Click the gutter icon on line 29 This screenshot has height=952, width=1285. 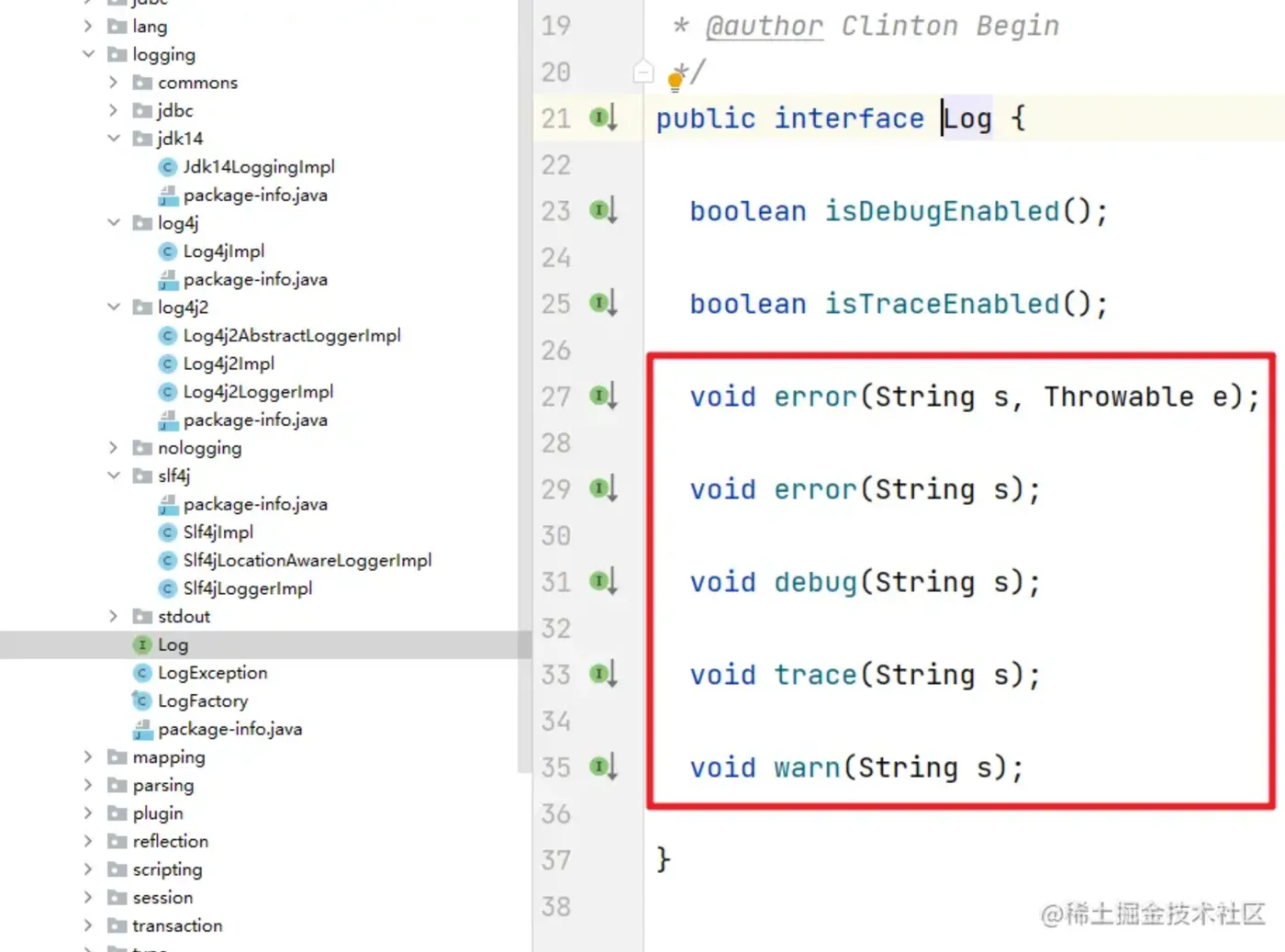coord(603,488)
